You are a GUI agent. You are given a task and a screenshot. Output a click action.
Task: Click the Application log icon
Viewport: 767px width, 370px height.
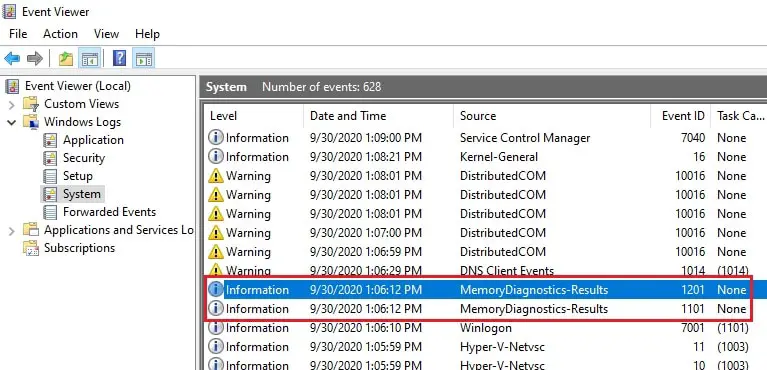50,140
